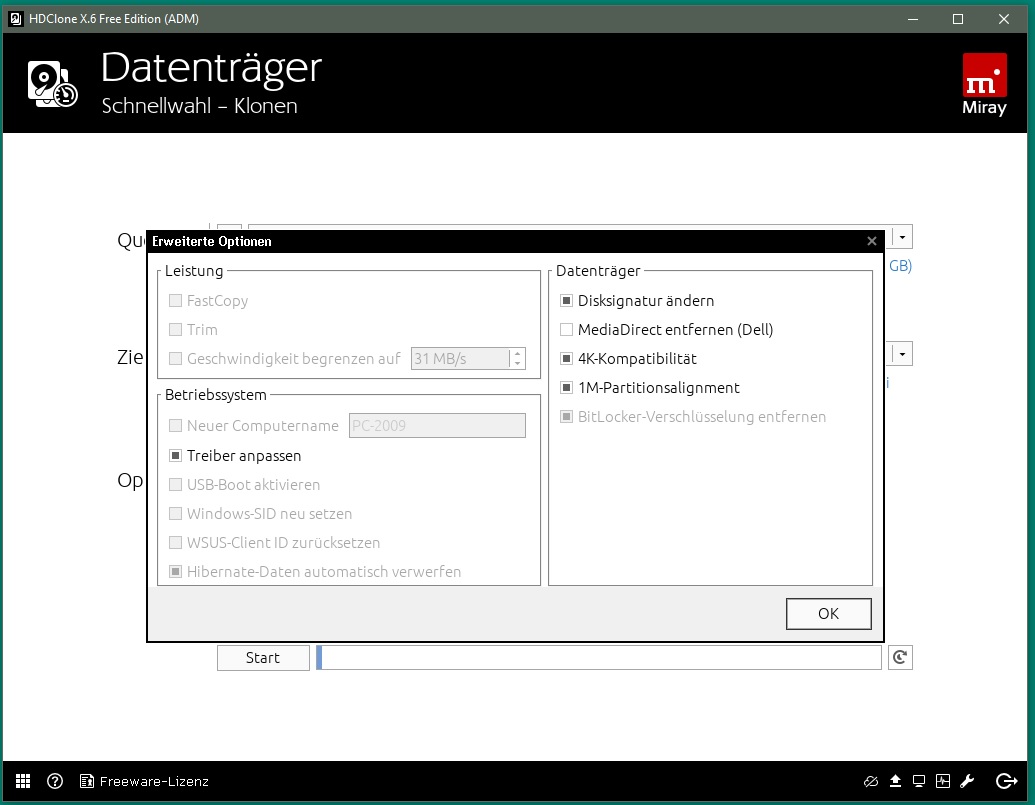Maximize the HDClone window
1035x805 pixels.
click(x=958, y=19)
